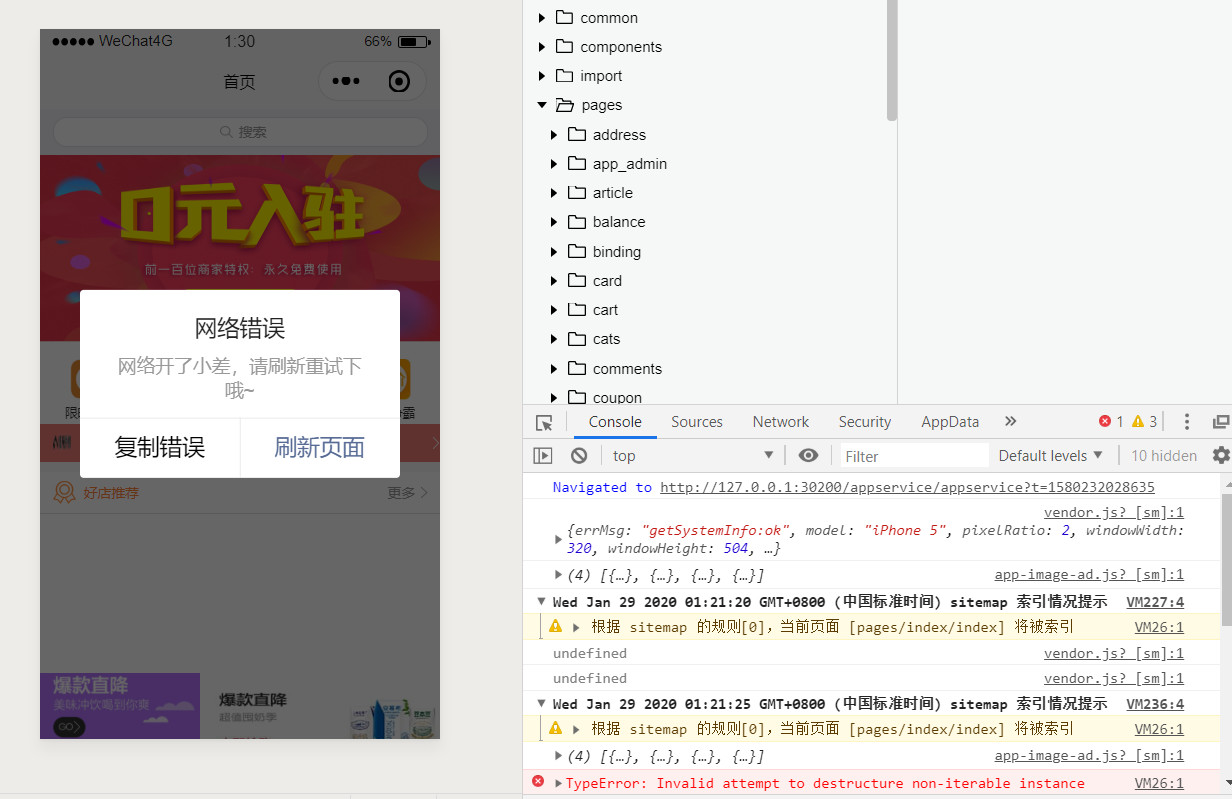This screenshot has width=1232, height=799.
Task: Click the undock devtools window icon
Action: point(1221,422)
